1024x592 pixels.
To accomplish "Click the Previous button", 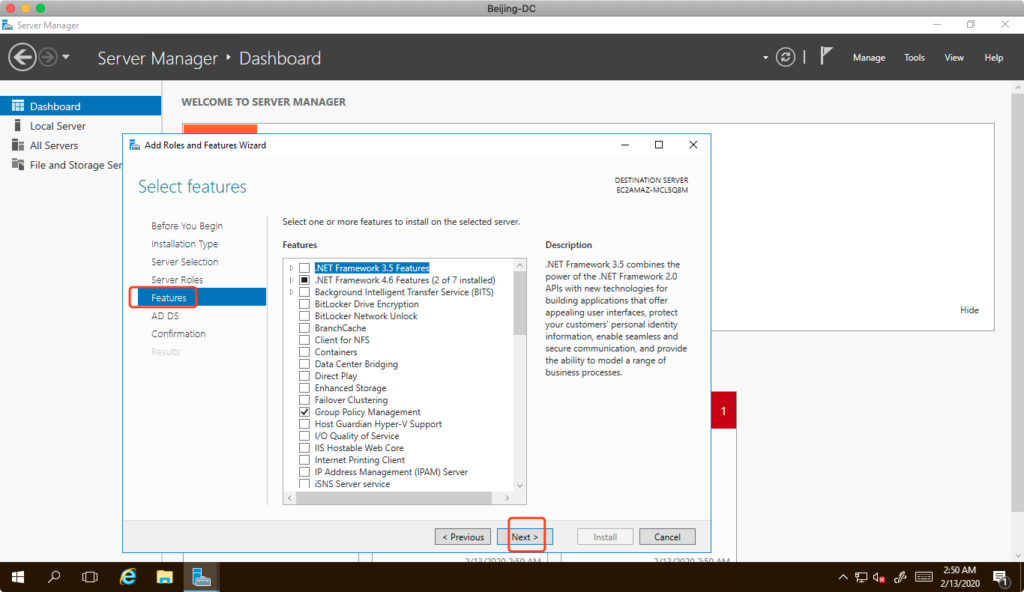I will point(462,537).
